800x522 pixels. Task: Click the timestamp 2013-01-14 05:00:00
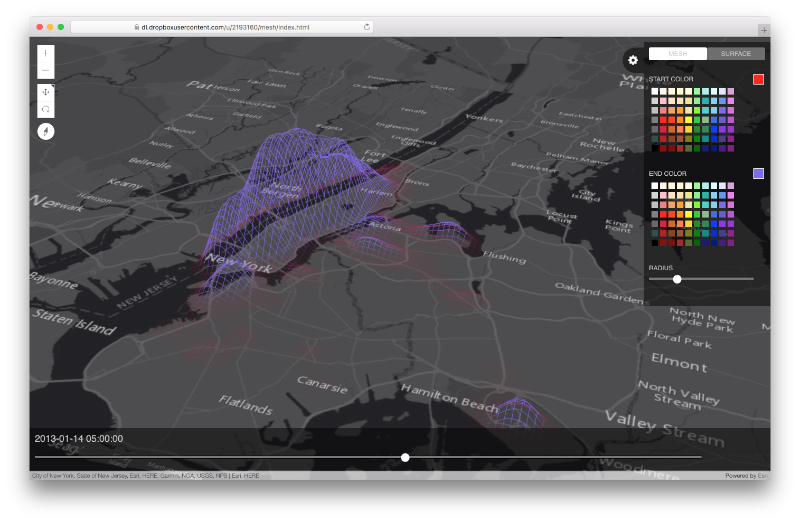click(79, 439)
